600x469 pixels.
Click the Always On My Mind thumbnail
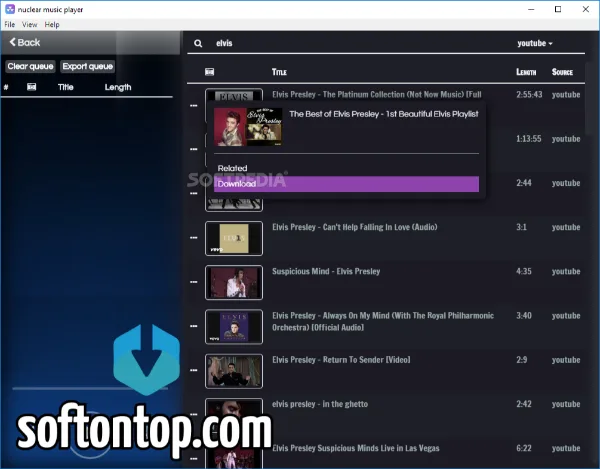pos(234,327)
